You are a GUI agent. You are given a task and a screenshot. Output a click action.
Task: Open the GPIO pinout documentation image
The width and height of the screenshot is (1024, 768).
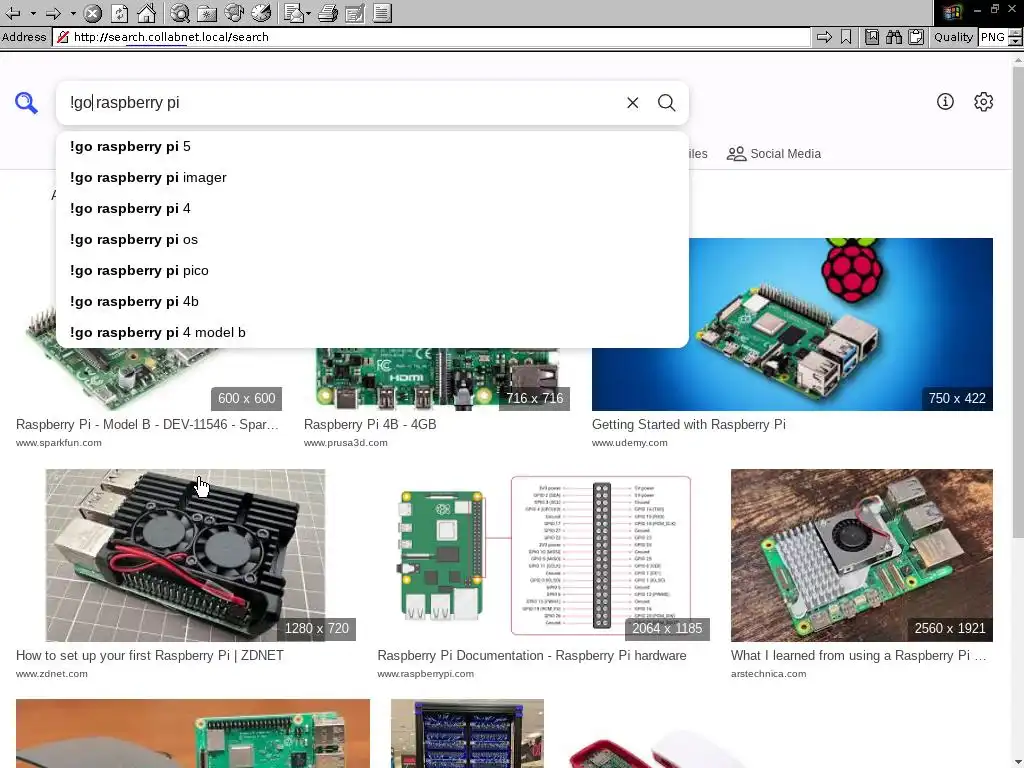[543, 555]
